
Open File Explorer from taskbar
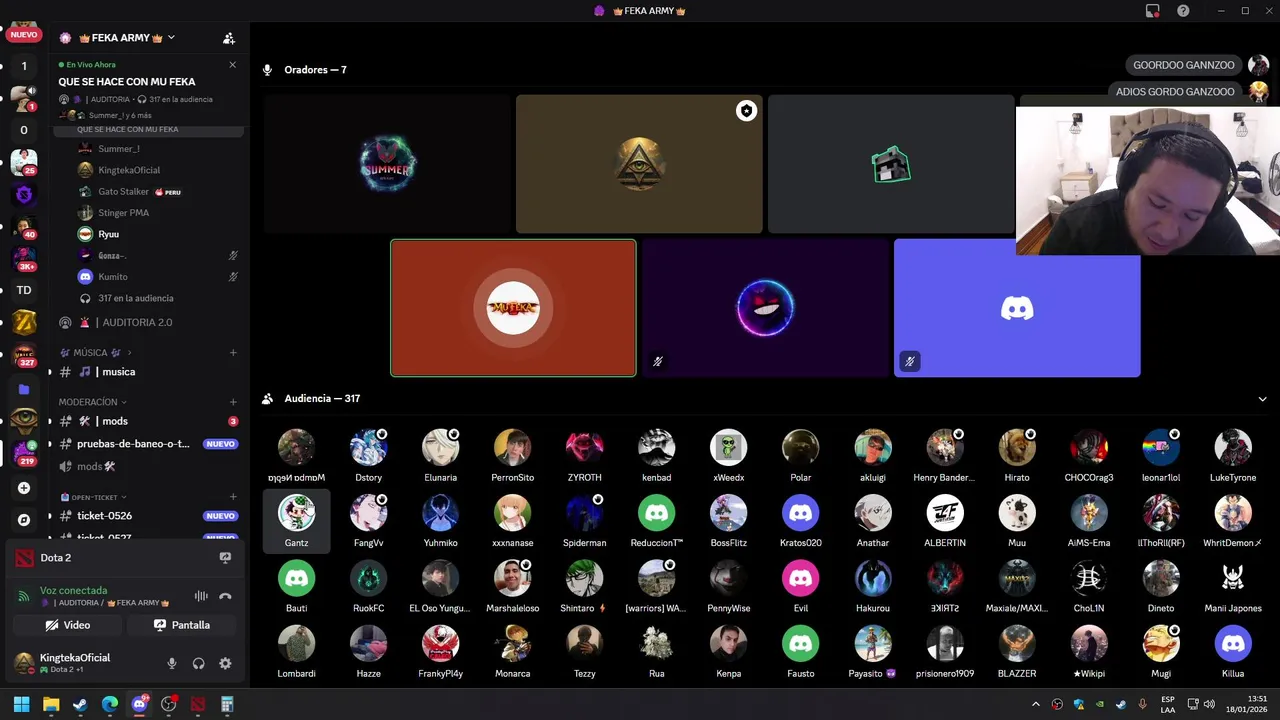click(x=51, y=705)
